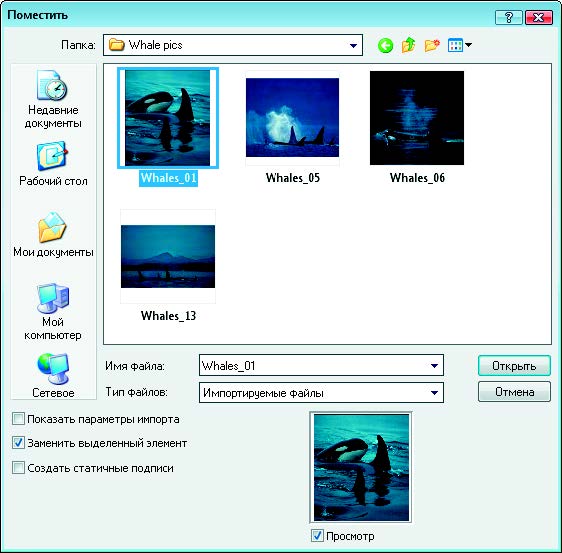
Task: Expand the Имя файла dropdown arrow
Action: coord(434,366)
